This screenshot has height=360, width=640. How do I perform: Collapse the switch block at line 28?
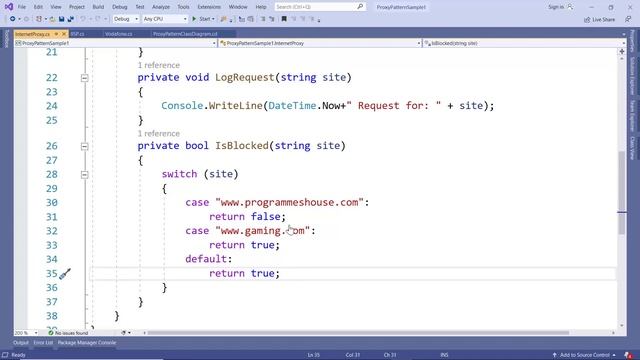click(x=84, y=175)
